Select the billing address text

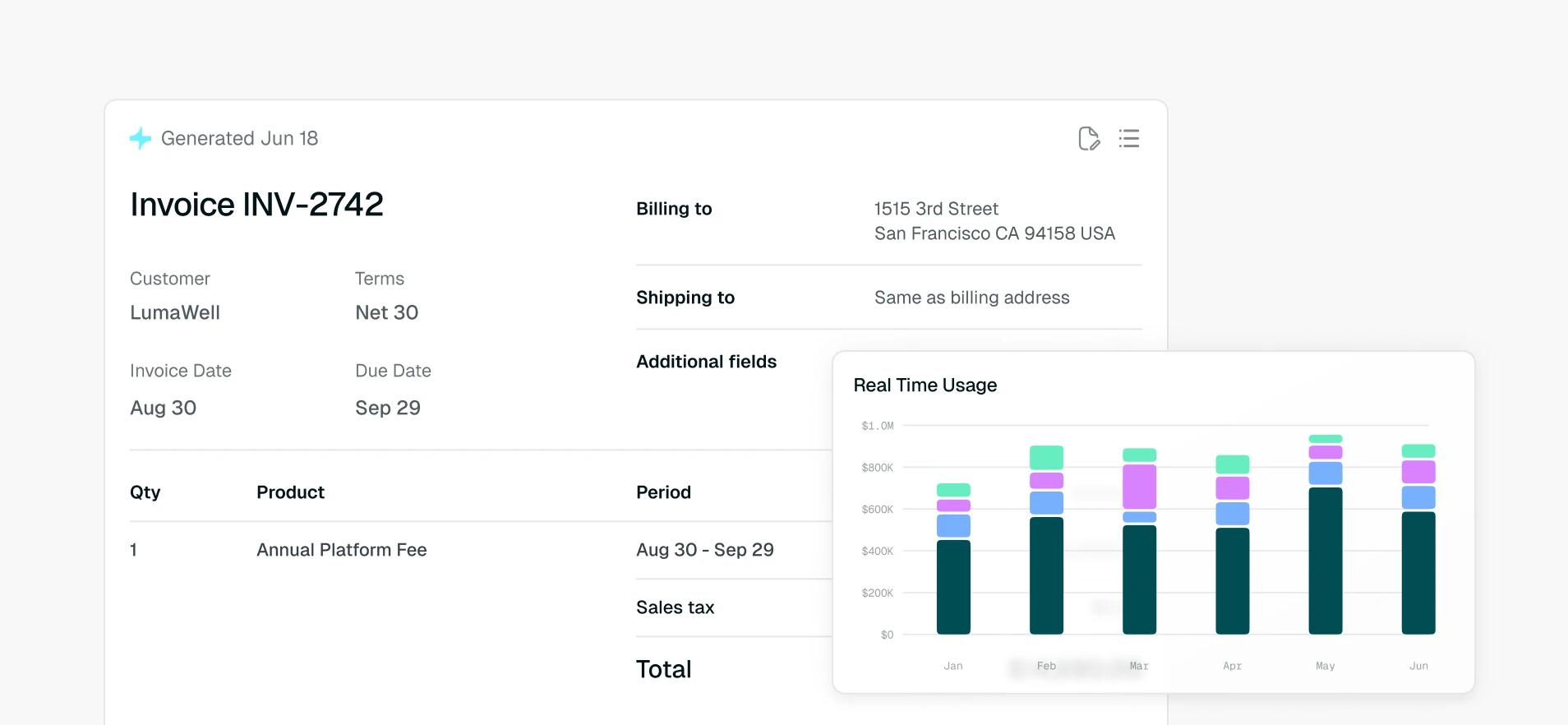pyautogui.click(x=994, y=221)
